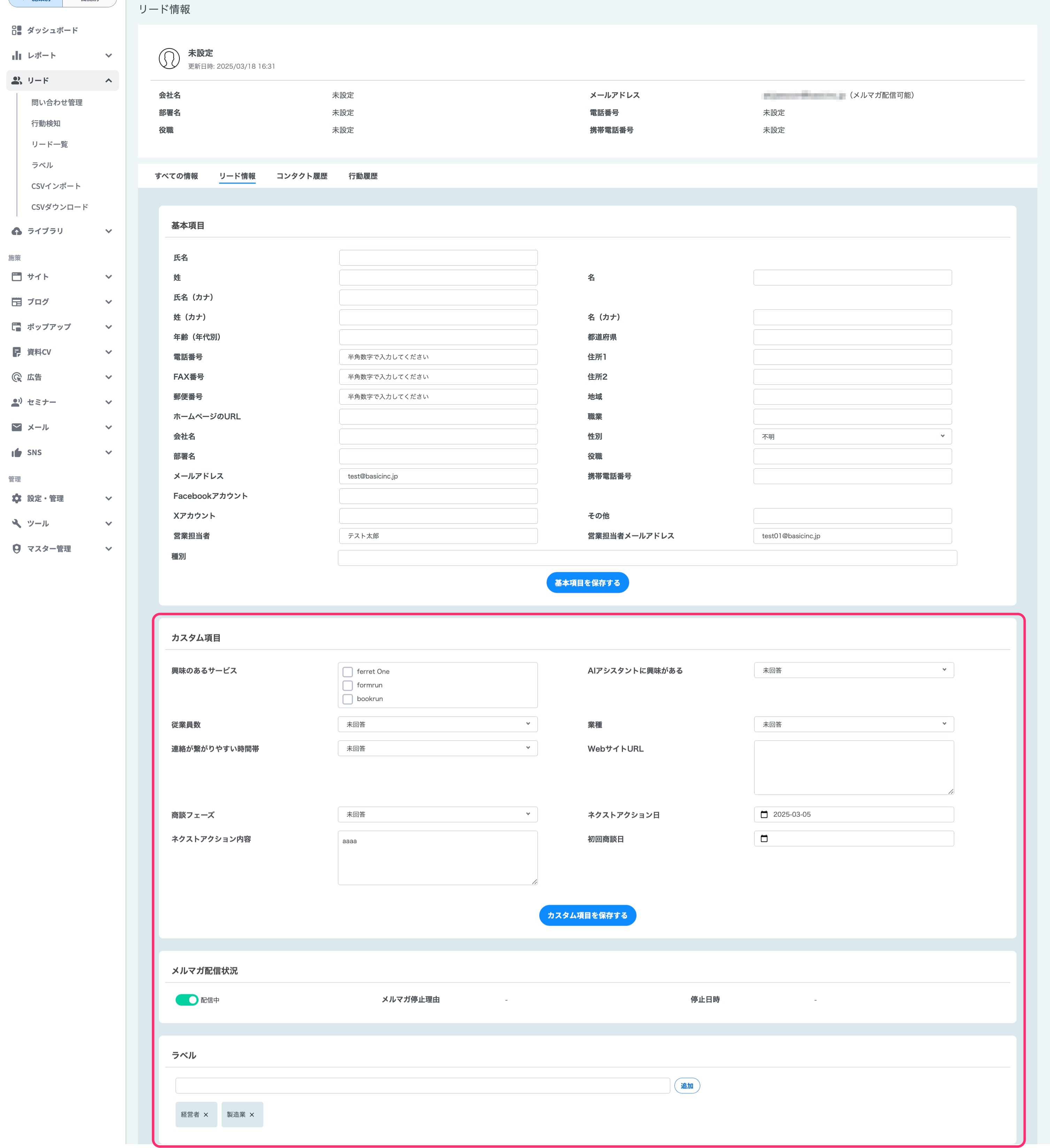Viewport: 1050px width, 1148px height.
Task: Open the 商談フェーズ dropdown
Action: (x=438, y=814)
